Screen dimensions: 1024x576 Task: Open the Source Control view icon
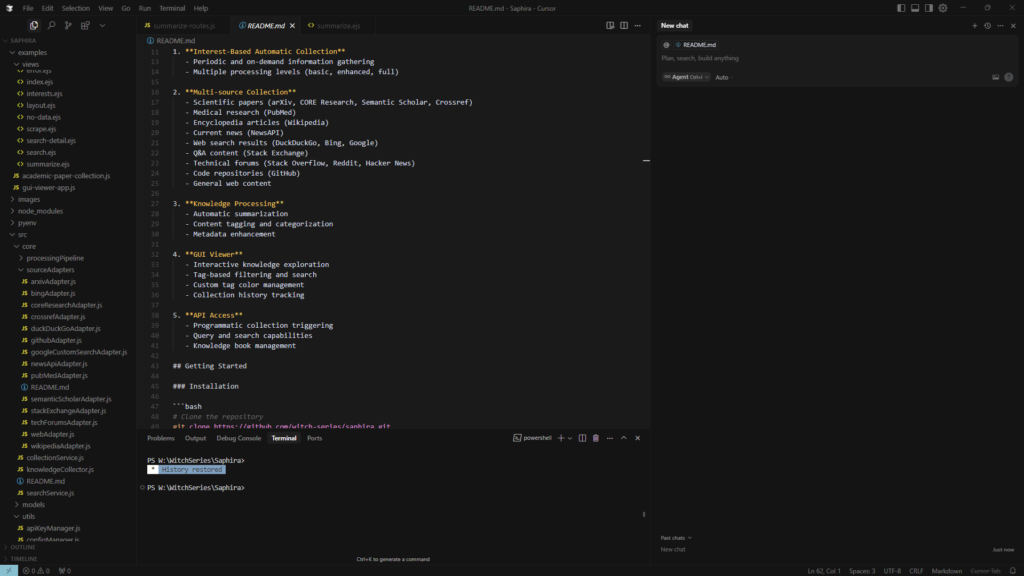pyautogui.click(x=68, y=25)
